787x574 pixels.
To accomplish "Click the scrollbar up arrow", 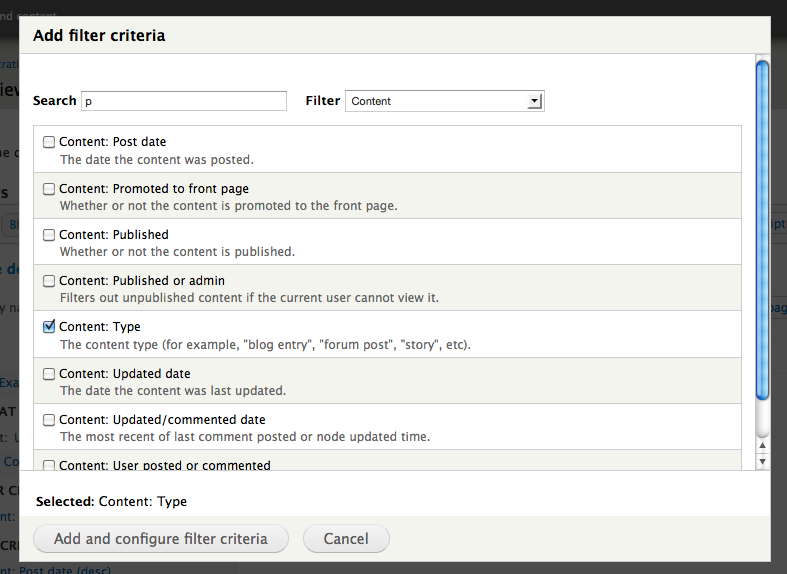I will (x=762, y=444).
